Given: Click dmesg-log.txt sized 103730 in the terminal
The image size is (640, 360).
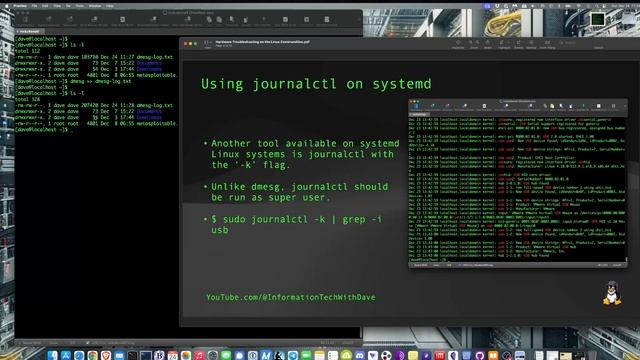Looking at the screenshot, I should [154, 57].
